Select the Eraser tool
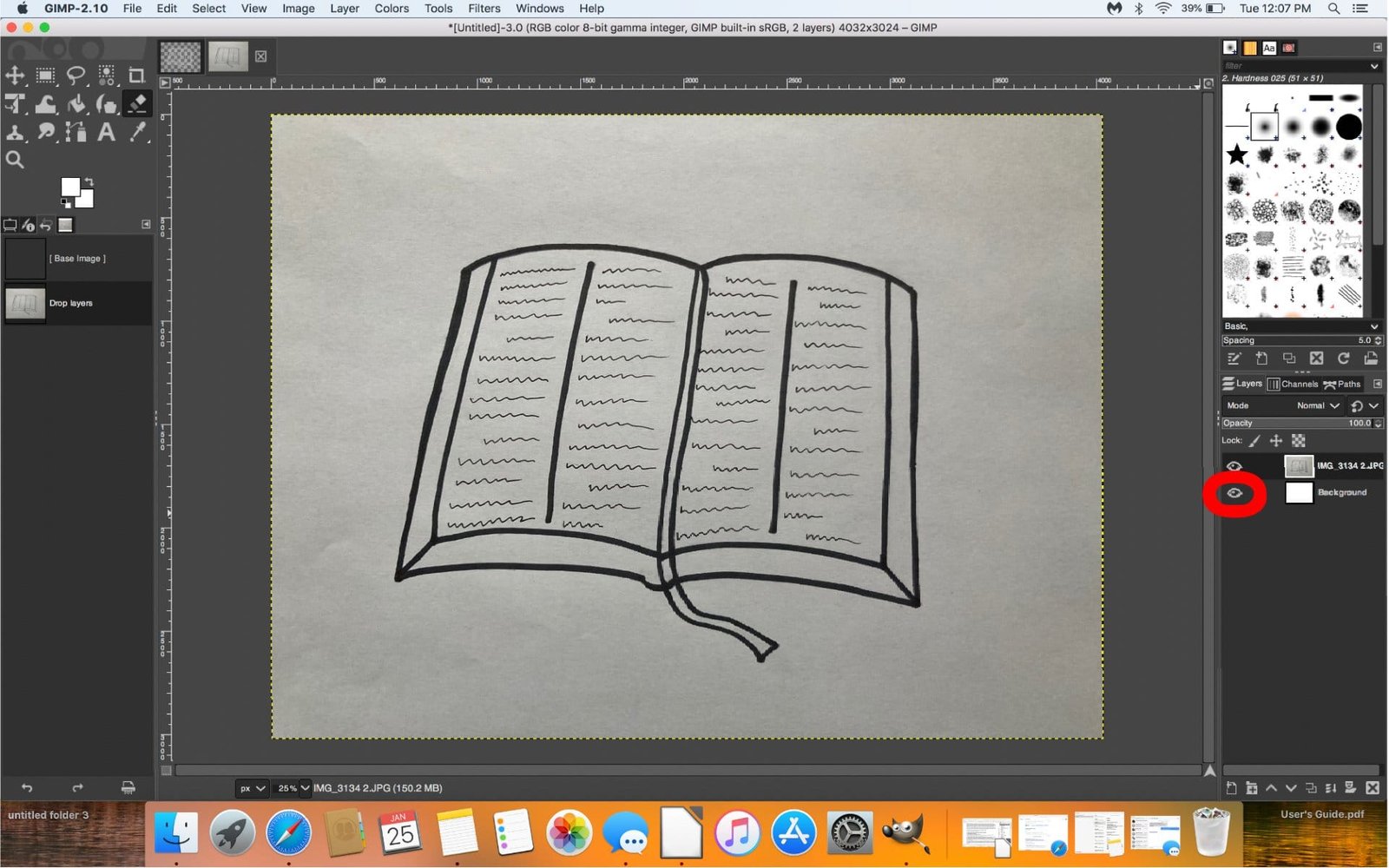 pyautogui.click(x=136, y=104)
